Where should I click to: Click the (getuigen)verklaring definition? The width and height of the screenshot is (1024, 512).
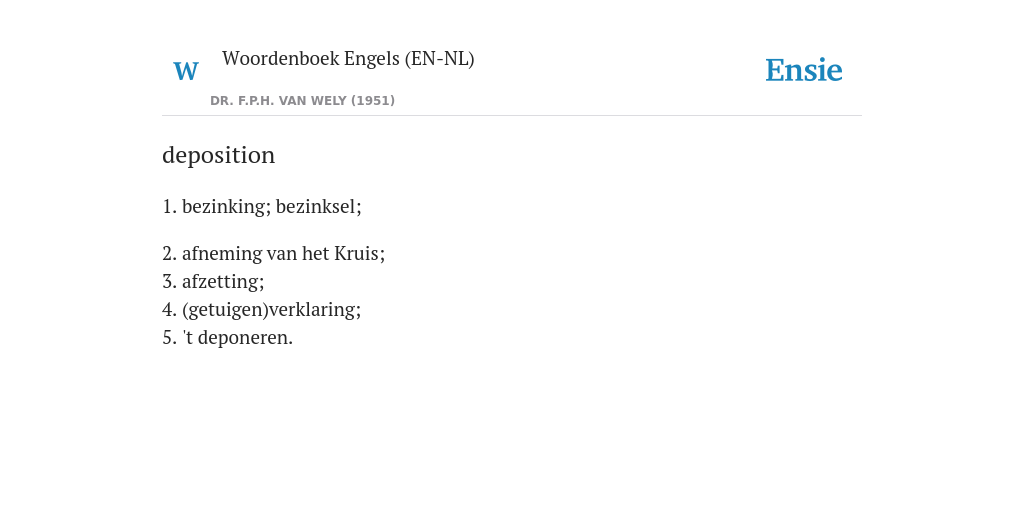coord(272,310)
